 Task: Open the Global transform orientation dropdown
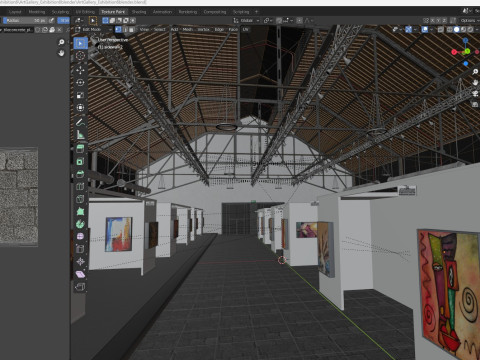point(247,20)
